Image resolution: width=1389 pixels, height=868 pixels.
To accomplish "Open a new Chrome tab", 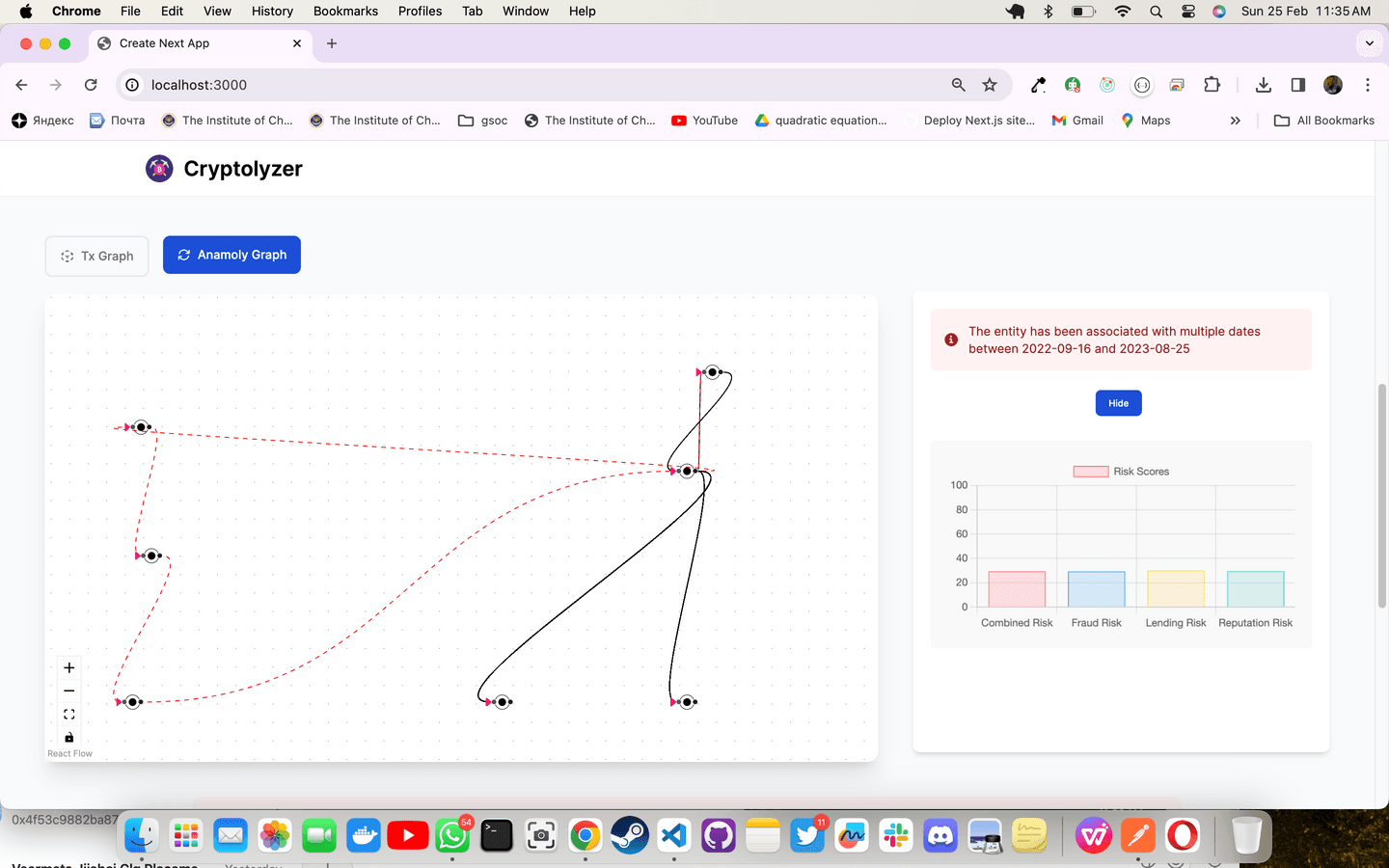I will tap(332, 43).
